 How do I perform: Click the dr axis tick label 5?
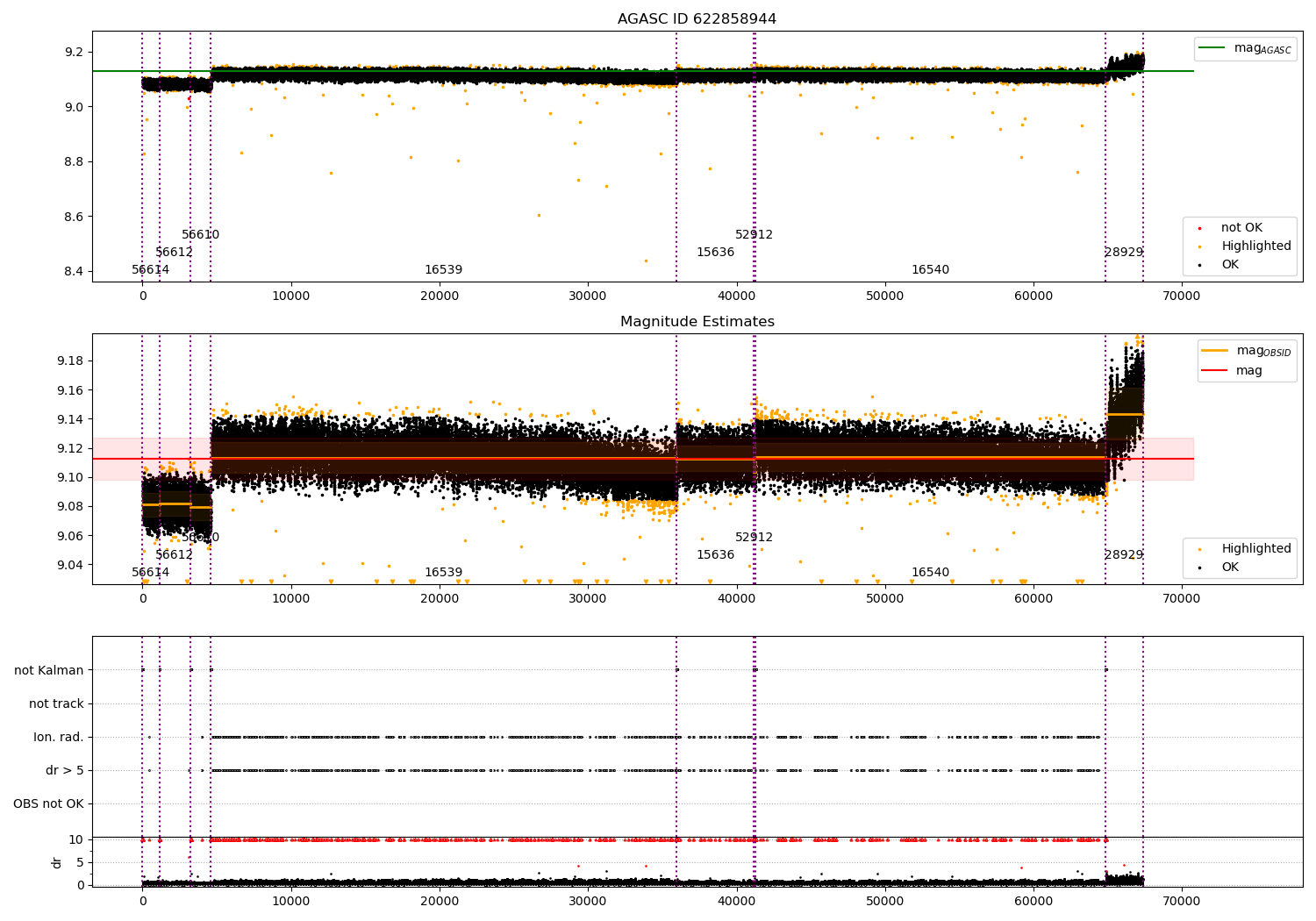tap(80, 862)
